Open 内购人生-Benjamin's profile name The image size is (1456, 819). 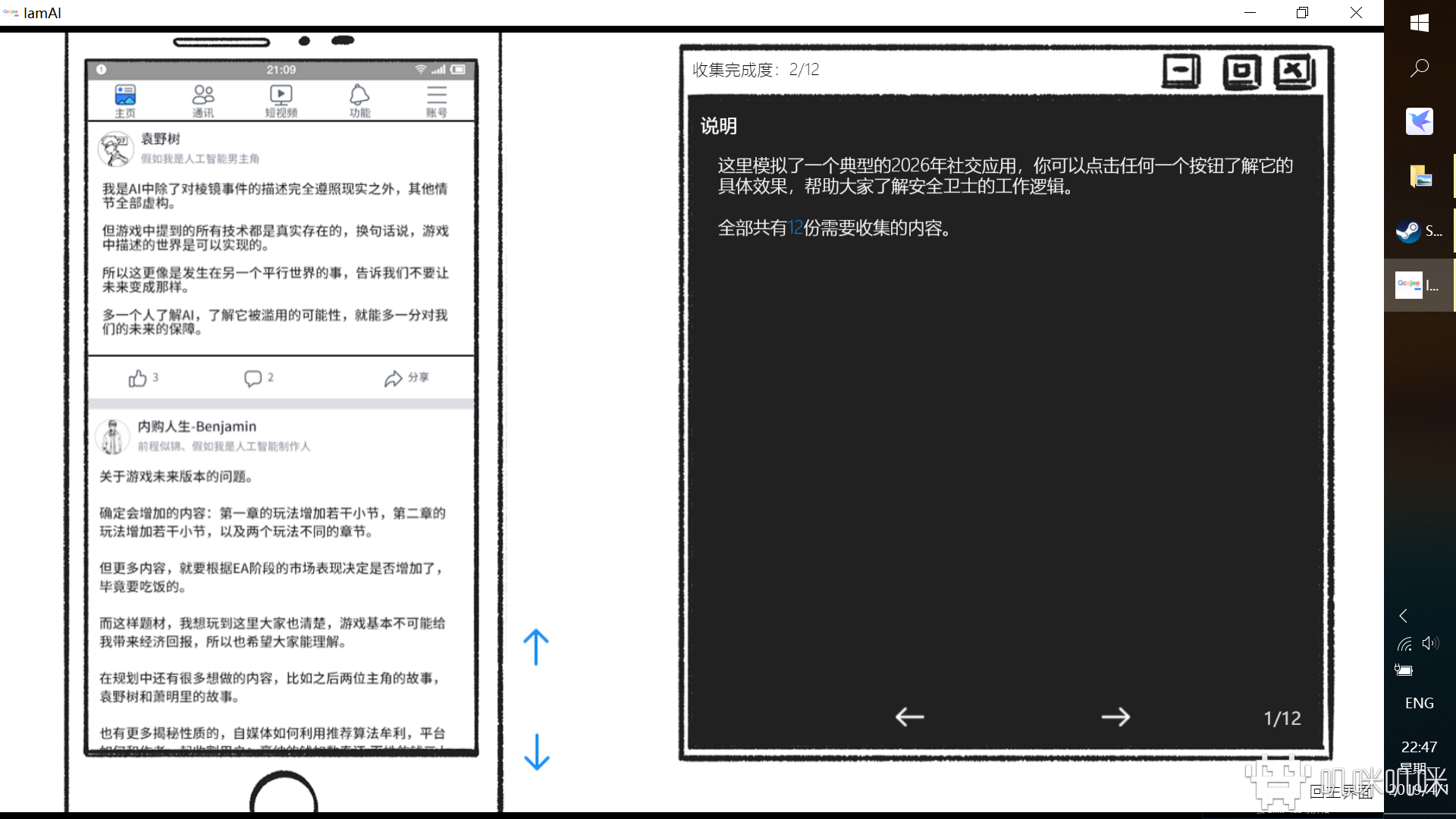197,426
